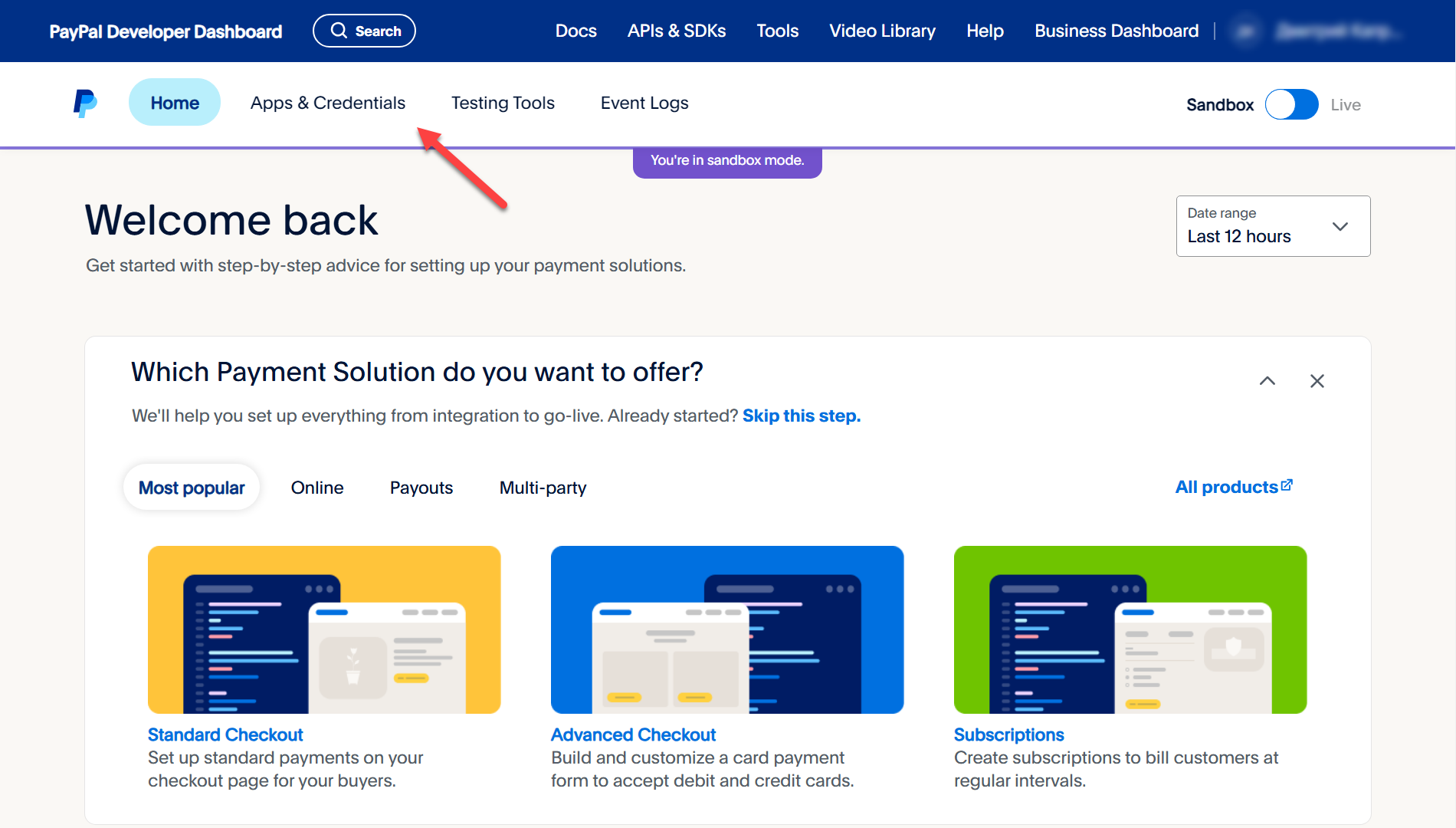The height and width of the screenshot is (828, 1456).
Task: Select the Multi-party filter tab
Action: [x=543, y=488]
